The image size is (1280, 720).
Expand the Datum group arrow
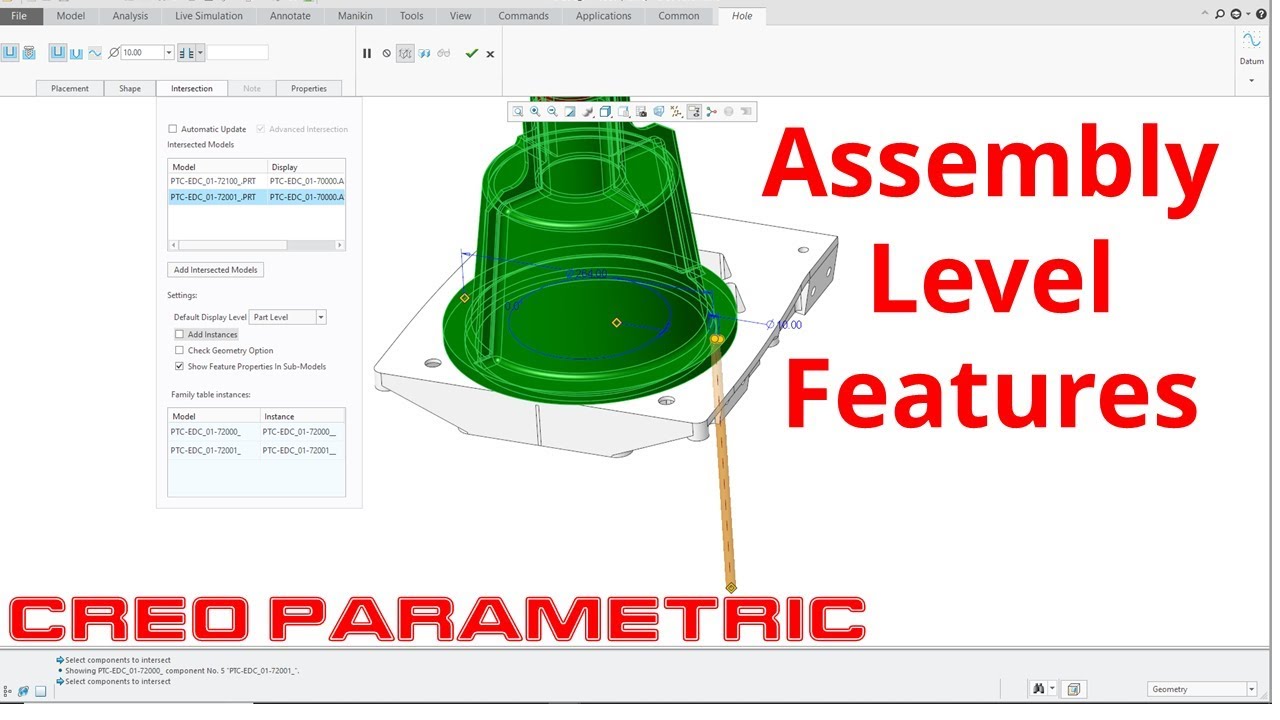(x=1251, y=80)
